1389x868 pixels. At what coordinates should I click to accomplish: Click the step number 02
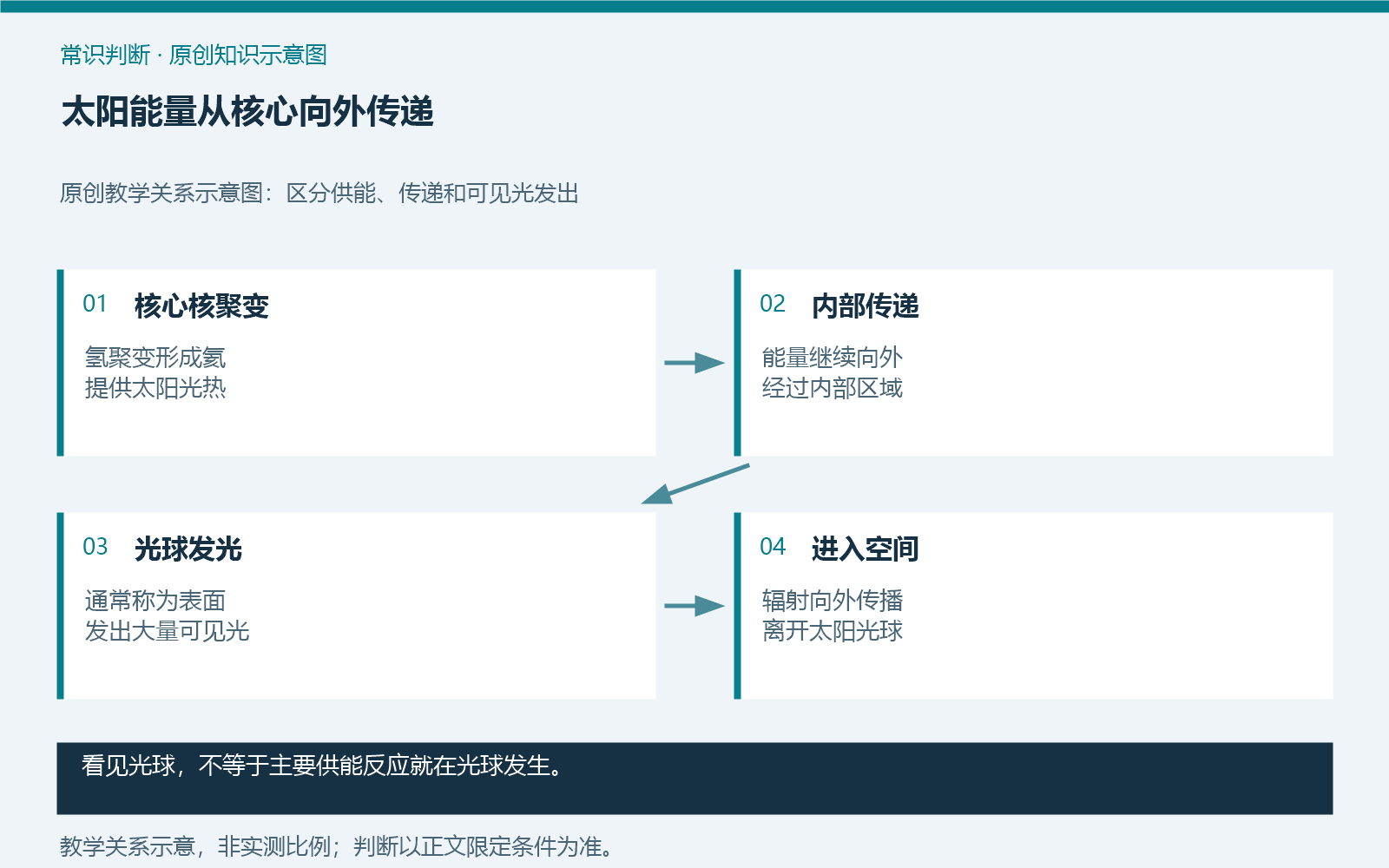[773, 304]
